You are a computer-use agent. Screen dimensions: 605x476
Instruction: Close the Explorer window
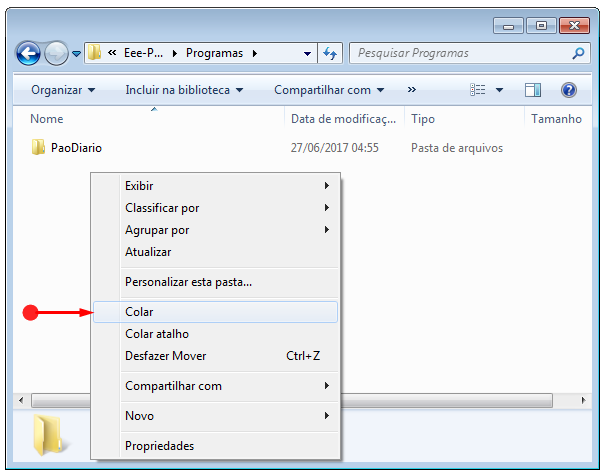tap(574, 26)
